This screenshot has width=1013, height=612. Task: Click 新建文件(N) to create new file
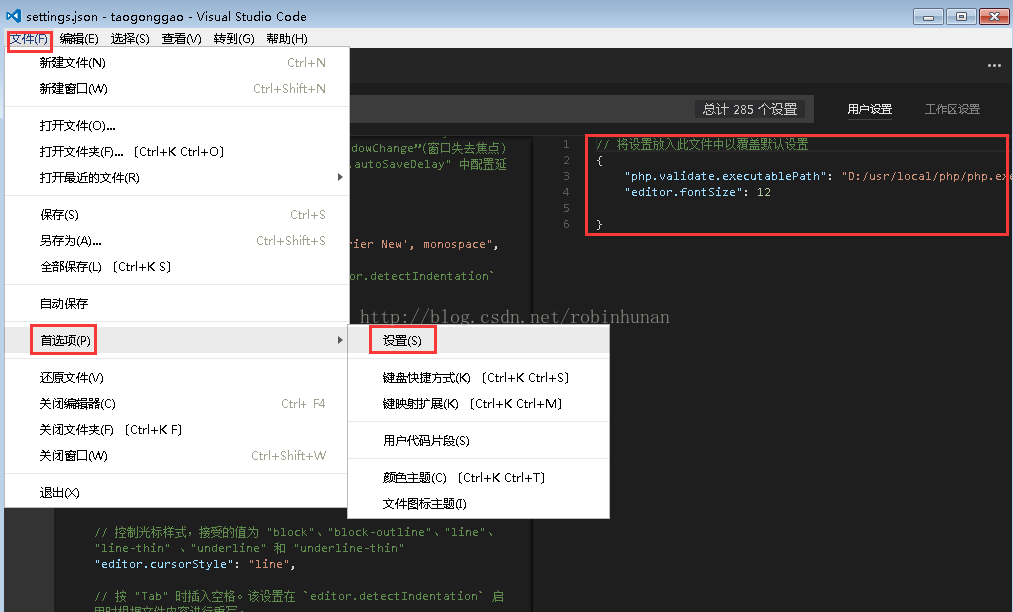tap(73, 63)
